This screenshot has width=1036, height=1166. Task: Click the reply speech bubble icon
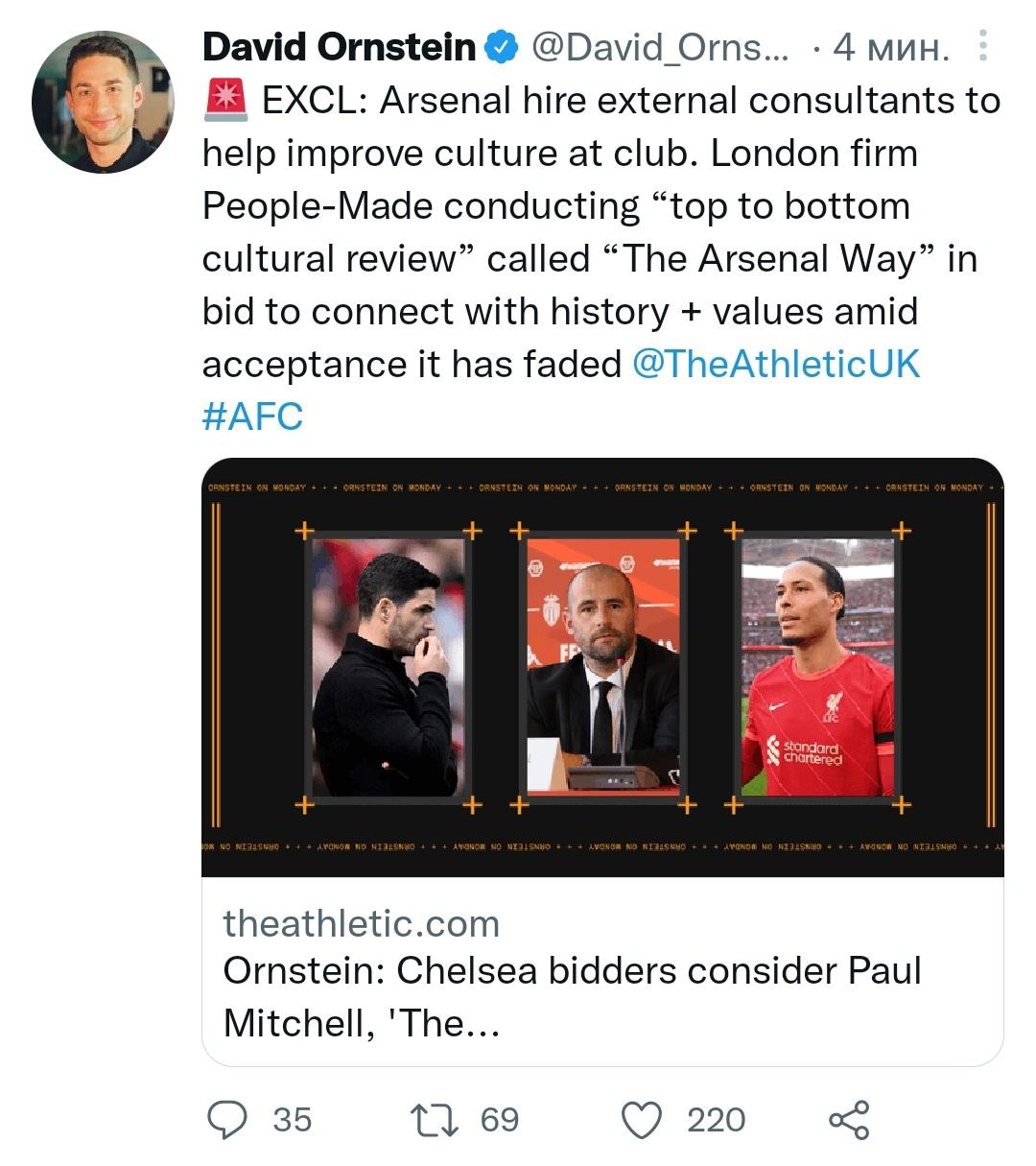click(x=228, y=1119)
